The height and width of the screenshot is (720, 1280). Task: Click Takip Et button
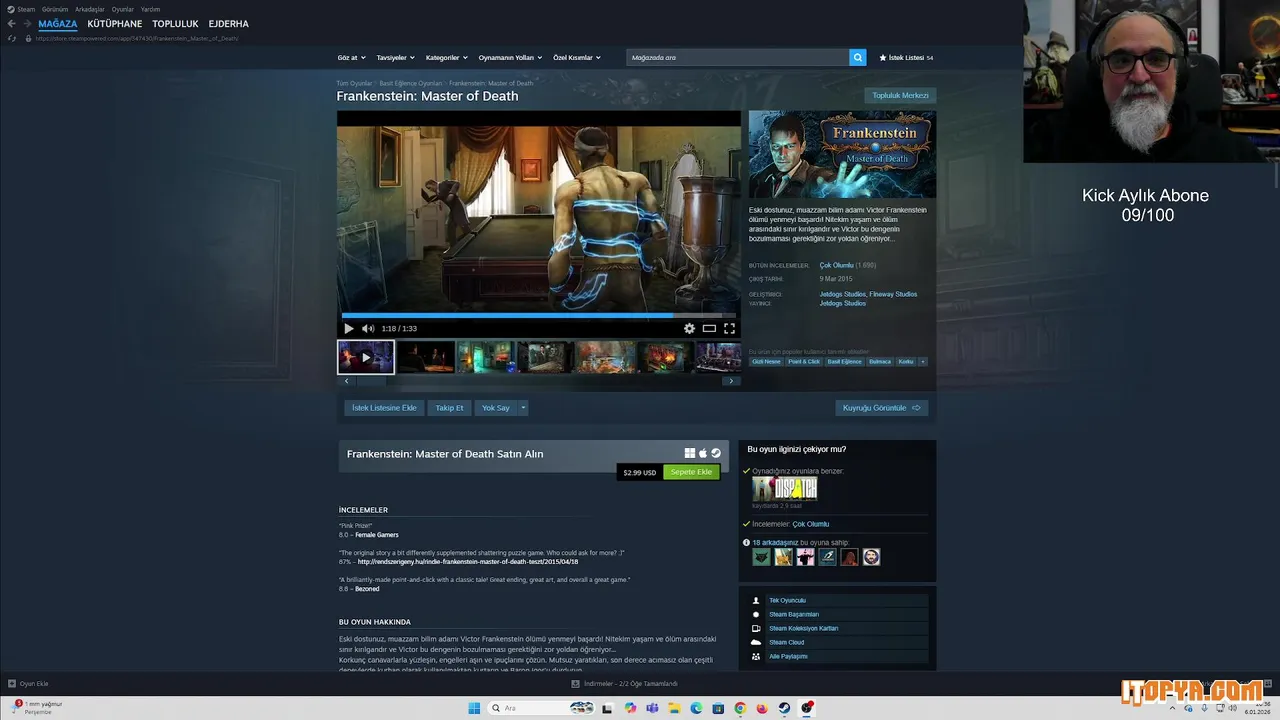pos(449,408)
